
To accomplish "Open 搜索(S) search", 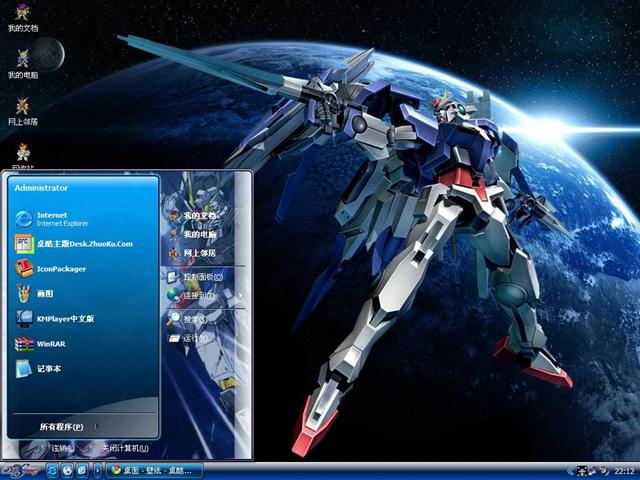I will [188, 319].
